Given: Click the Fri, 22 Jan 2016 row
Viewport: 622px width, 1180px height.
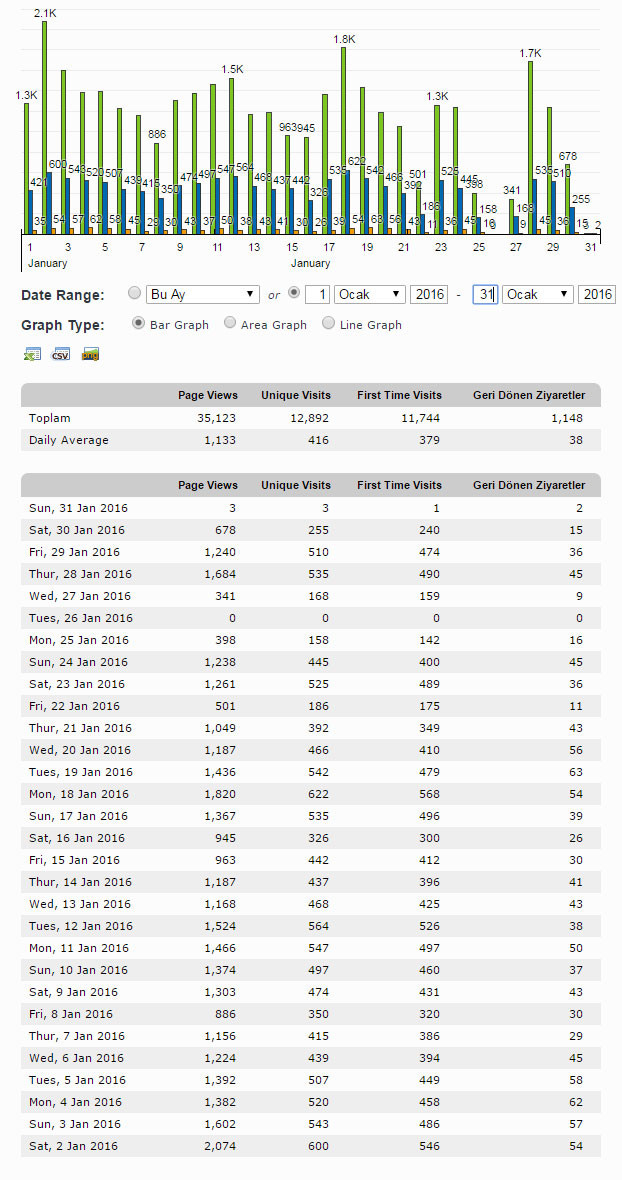Looking at the screenshot, I should point(311,706).
